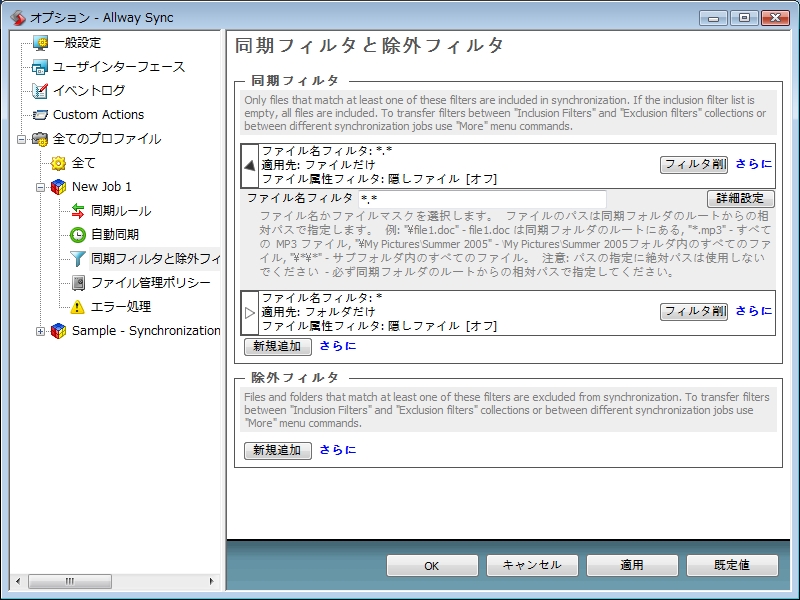Expand the フォルダだけ filter details
The image size is (800, 600).
tap(249, 313)
